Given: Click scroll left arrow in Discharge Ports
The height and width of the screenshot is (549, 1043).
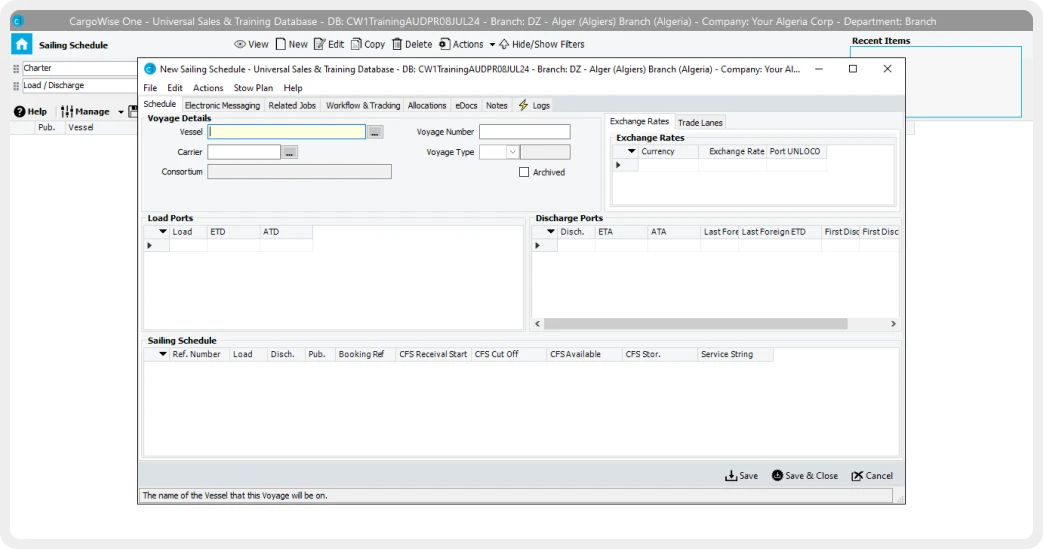Looking at the screenshot, I should tap(537, 324).
